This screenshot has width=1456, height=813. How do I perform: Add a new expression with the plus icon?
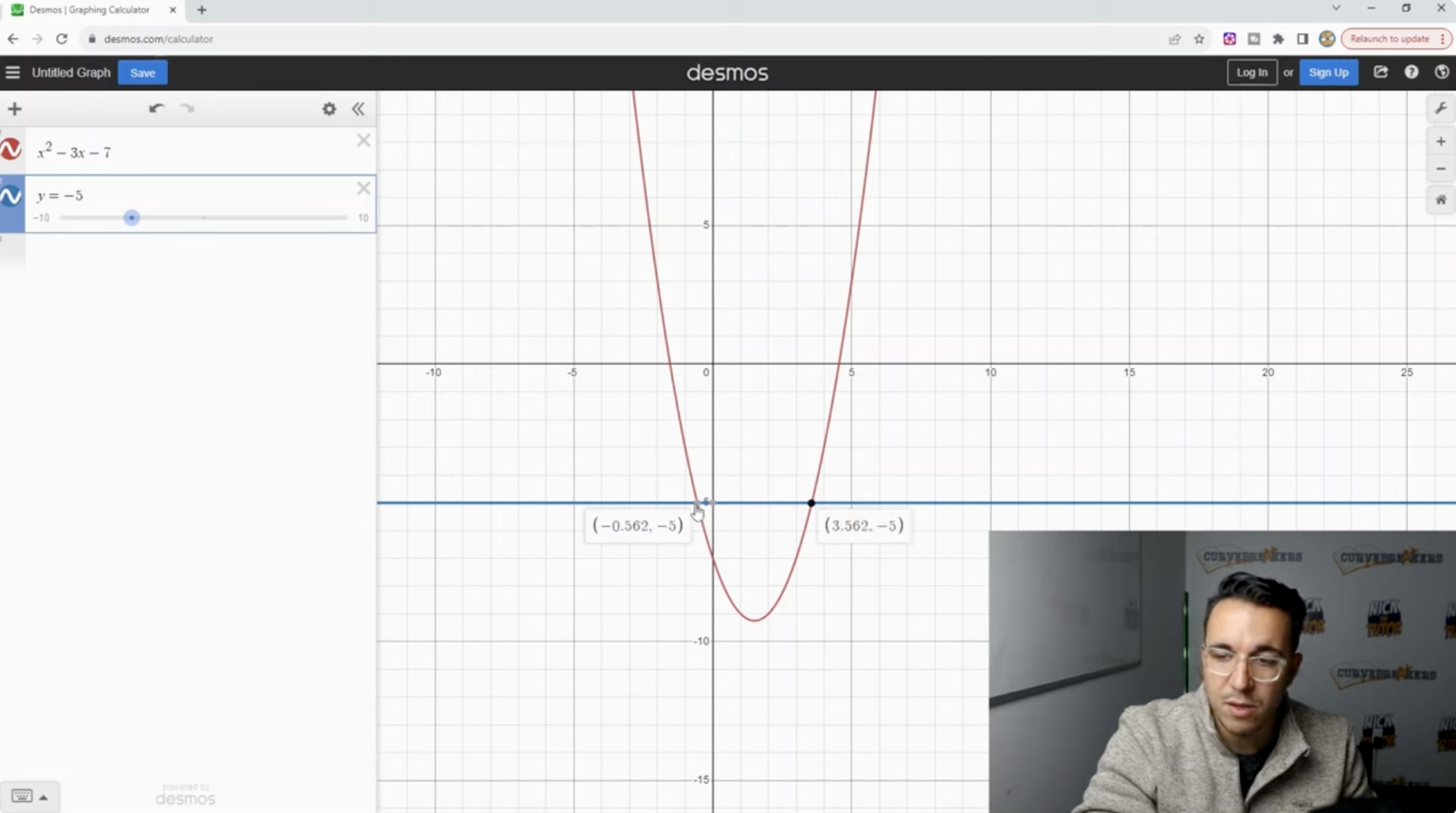[14, 108]
